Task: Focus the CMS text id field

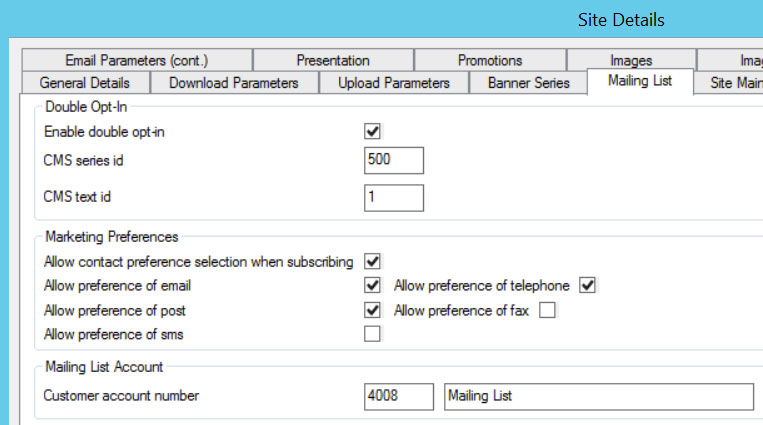Action: tap(394, 198)
